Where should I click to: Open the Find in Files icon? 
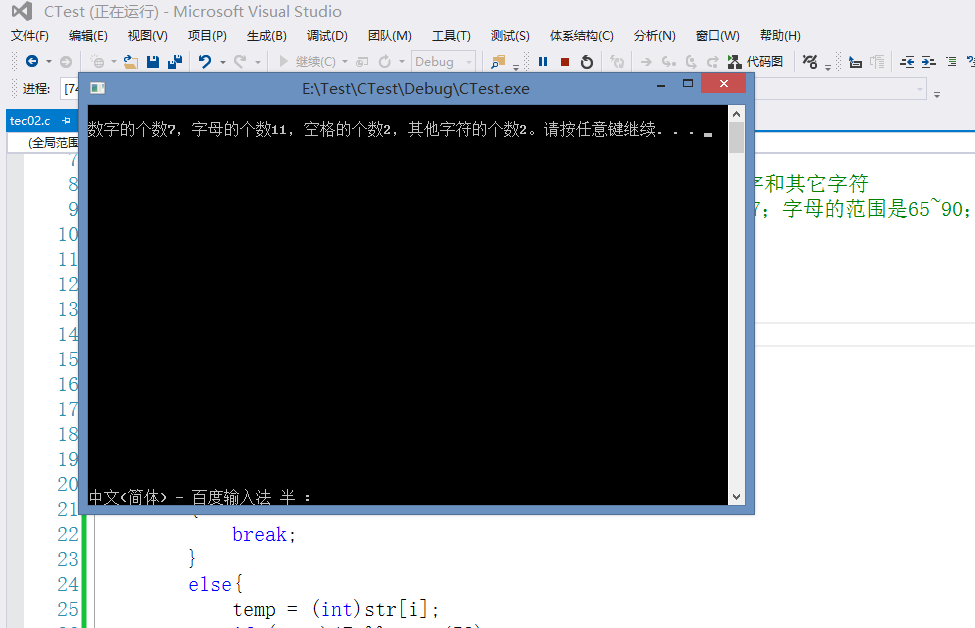[498, 62]
